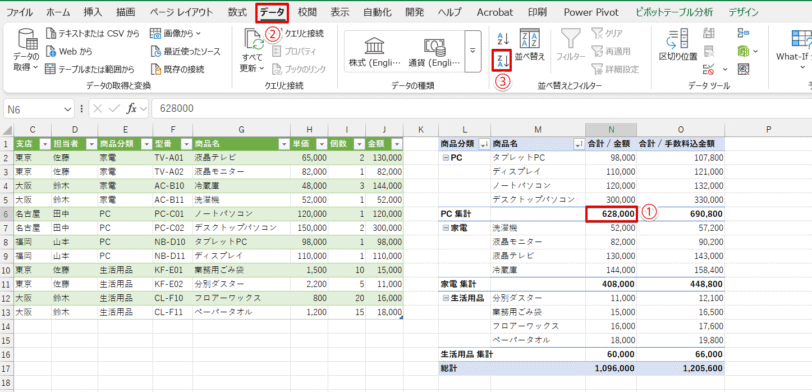Open What-If analysis menu
Image resolution: width=812 pixels, height=392 pixels.
pyautogui.click(x=793, y=50)
